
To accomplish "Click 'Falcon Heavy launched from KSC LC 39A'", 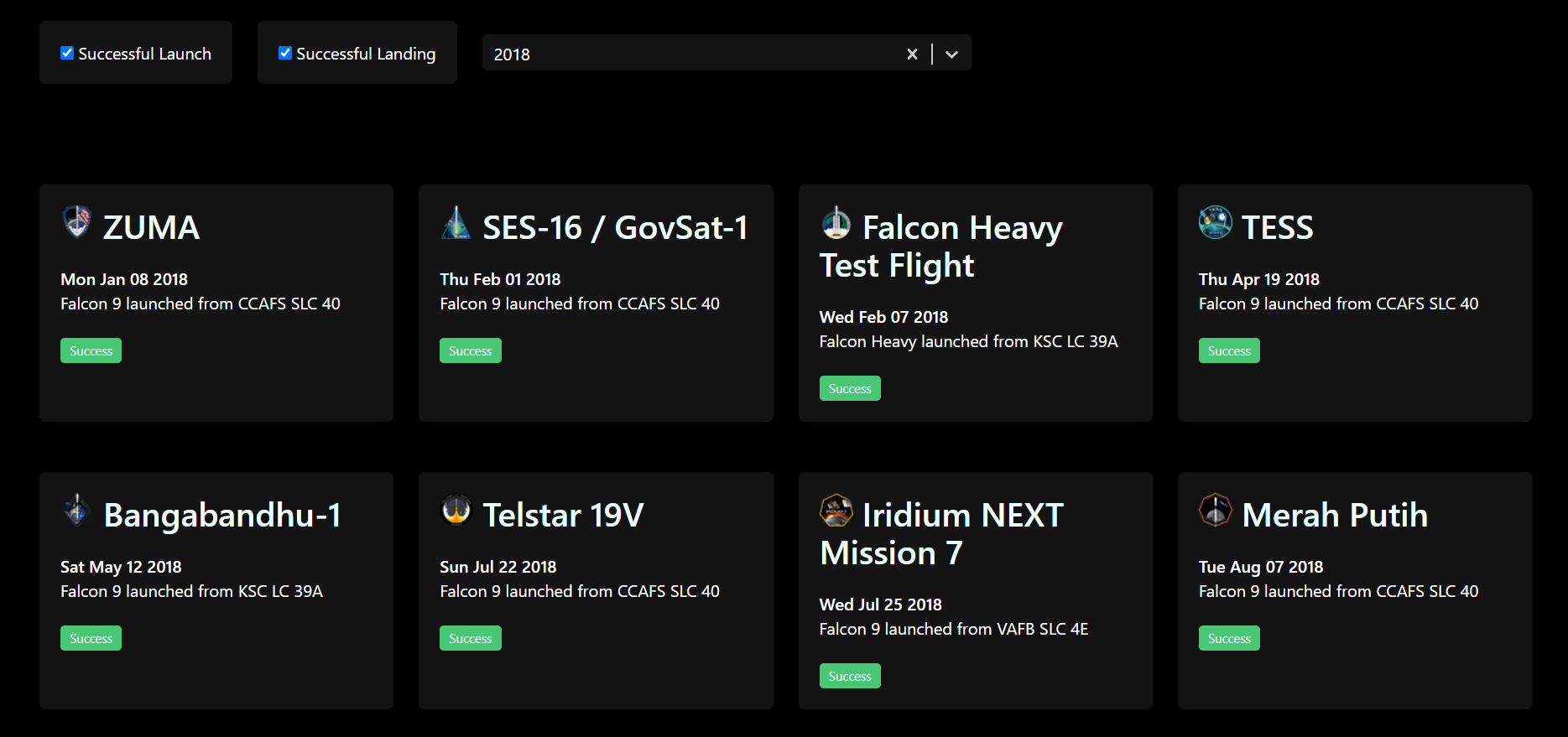I will pos(968,341).
